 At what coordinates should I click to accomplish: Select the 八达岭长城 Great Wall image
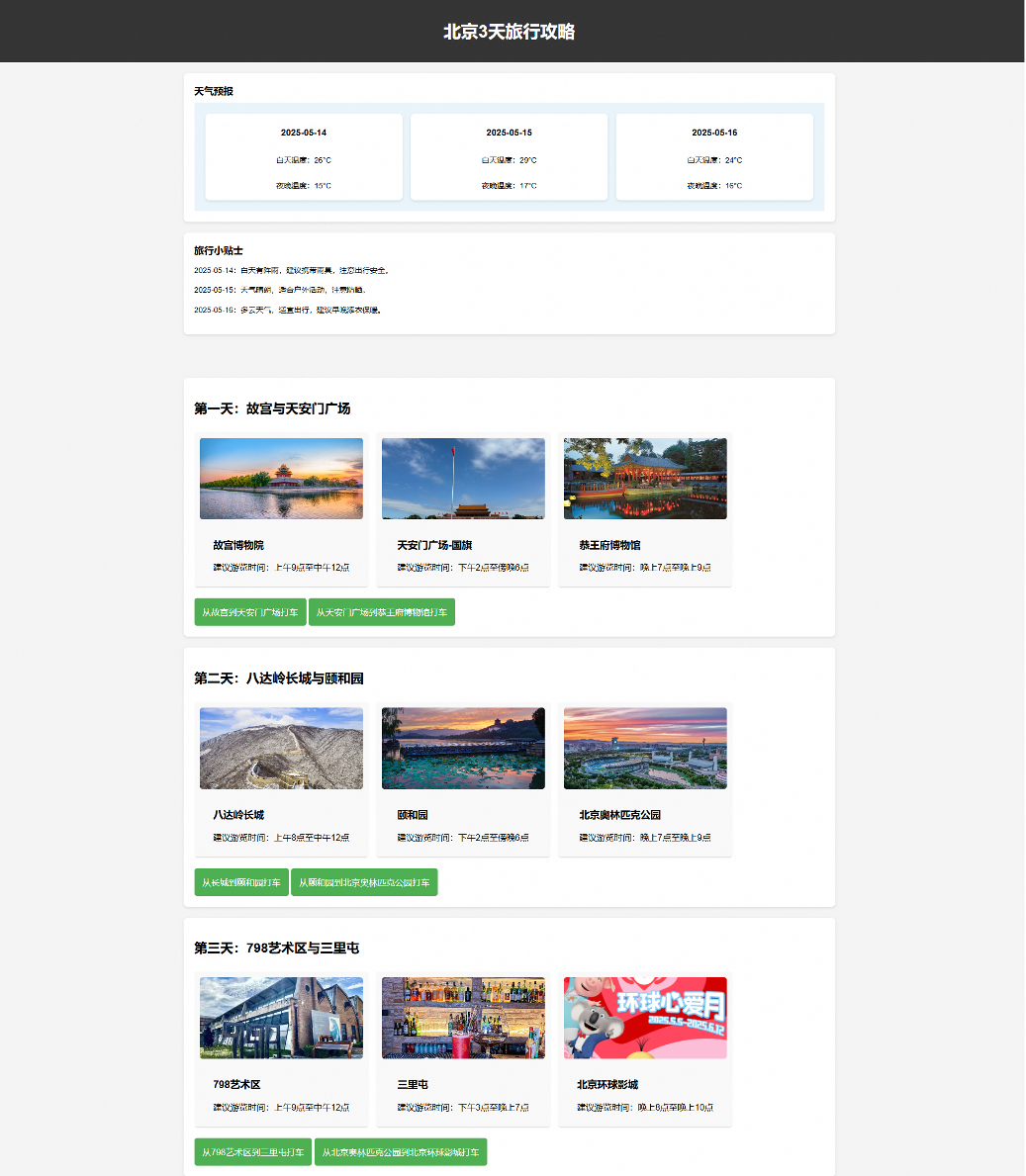pos(281,749)
